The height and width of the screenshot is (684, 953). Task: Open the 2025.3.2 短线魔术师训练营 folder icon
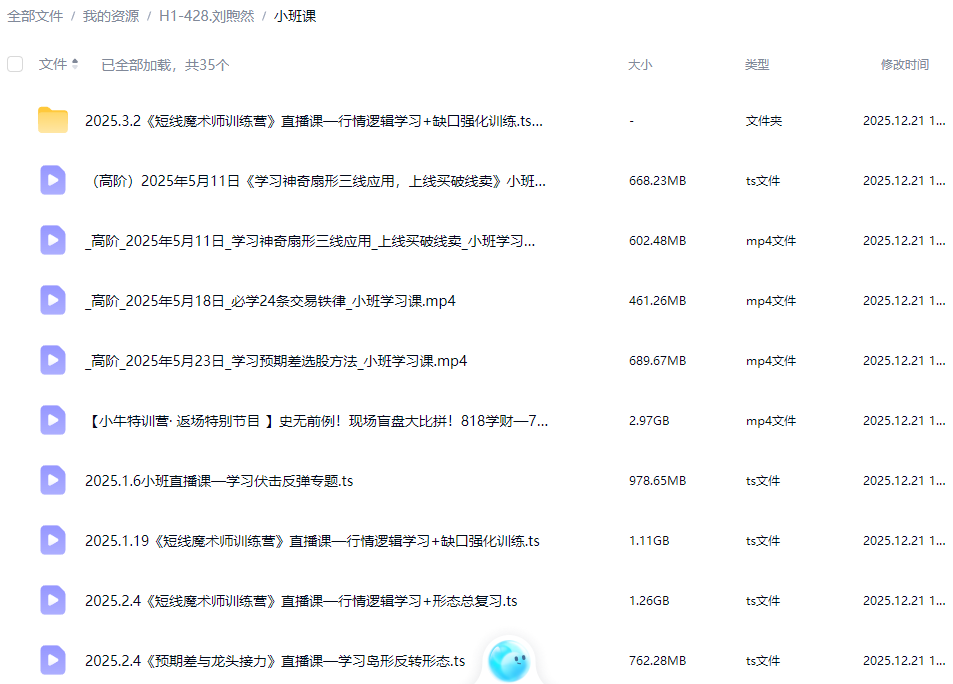52,120
